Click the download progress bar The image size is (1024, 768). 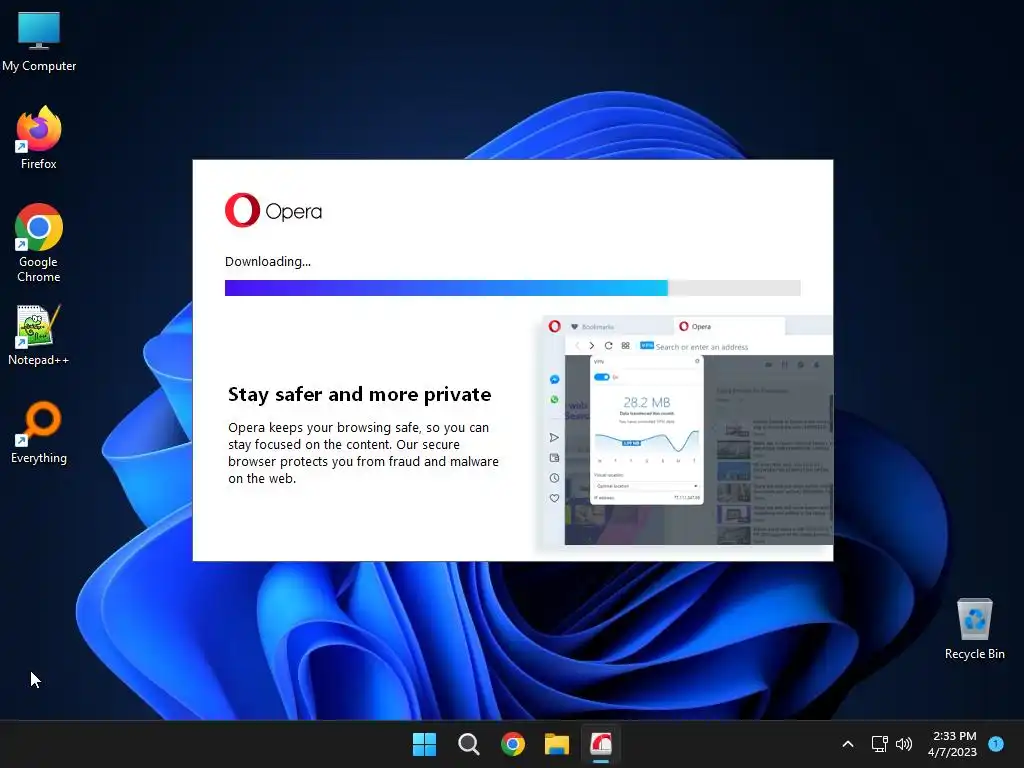(513, 288)
